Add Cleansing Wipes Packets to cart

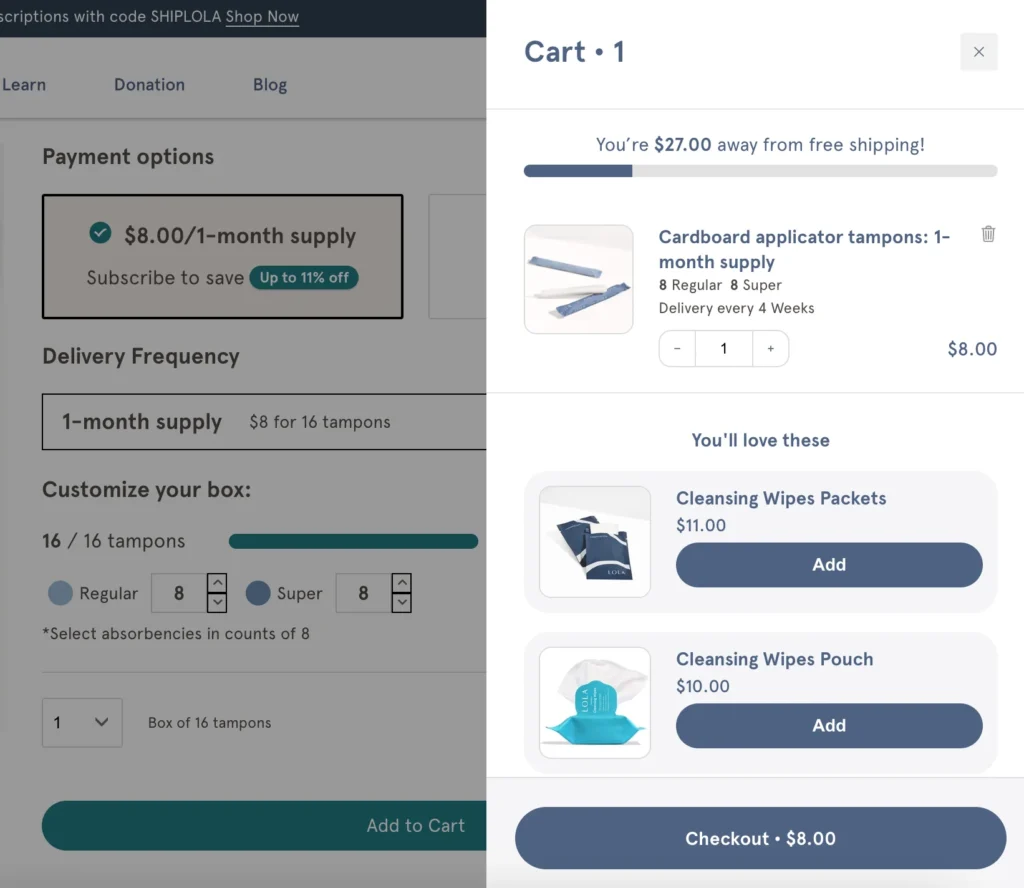tap(828, 565)
